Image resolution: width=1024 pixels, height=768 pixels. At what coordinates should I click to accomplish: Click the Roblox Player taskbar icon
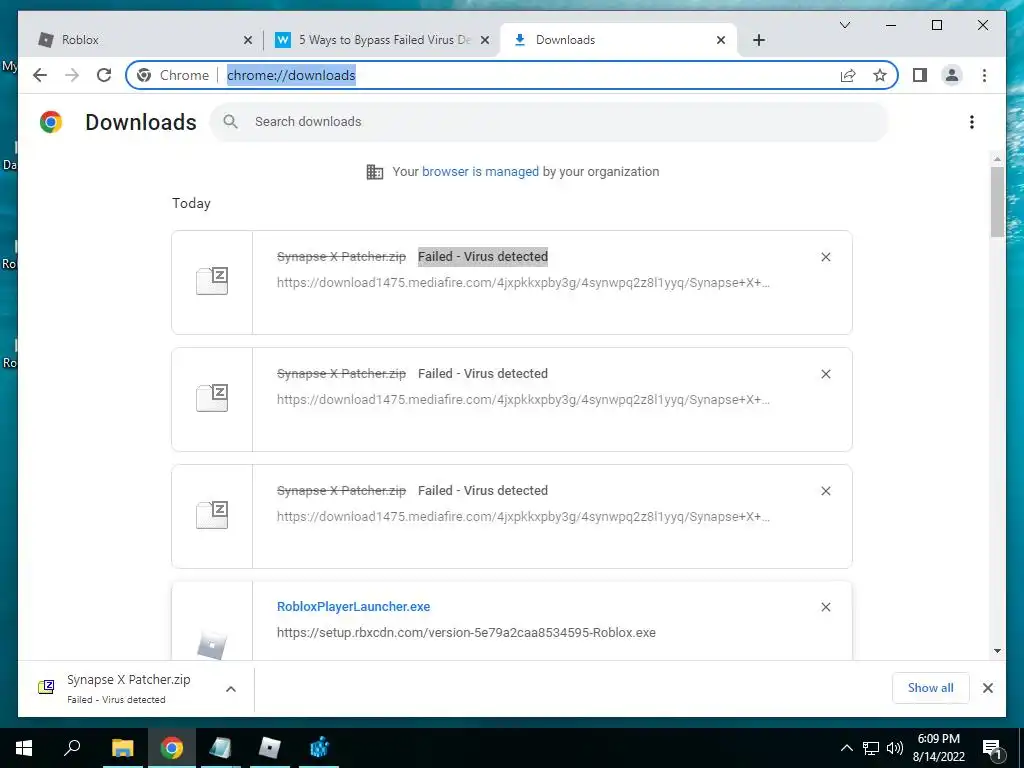pos(270,748)
